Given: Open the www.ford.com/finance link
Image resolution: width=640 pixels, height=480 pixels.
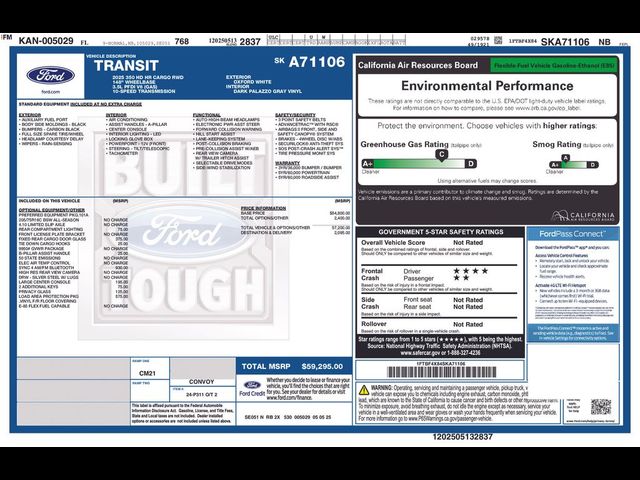Looking at the screenshot, I should coord(289,398).
